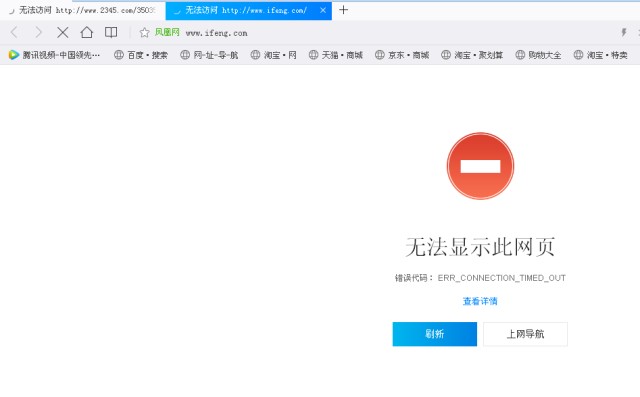The image size is (640, 397).
Task: Open 网-址-导-航 bookmark
Action: point(209,55)
